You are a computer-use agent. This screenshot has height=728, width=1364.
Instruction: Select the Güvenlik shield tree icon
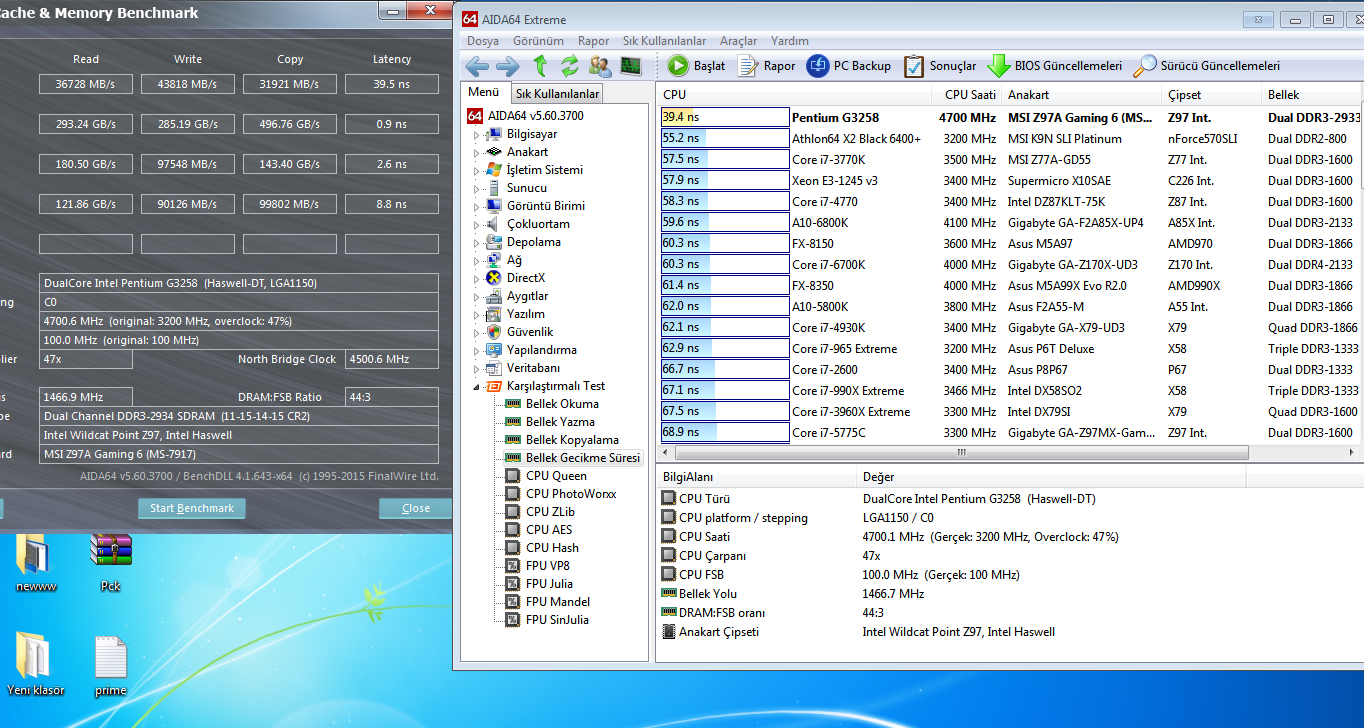click(x=493, y=332)
